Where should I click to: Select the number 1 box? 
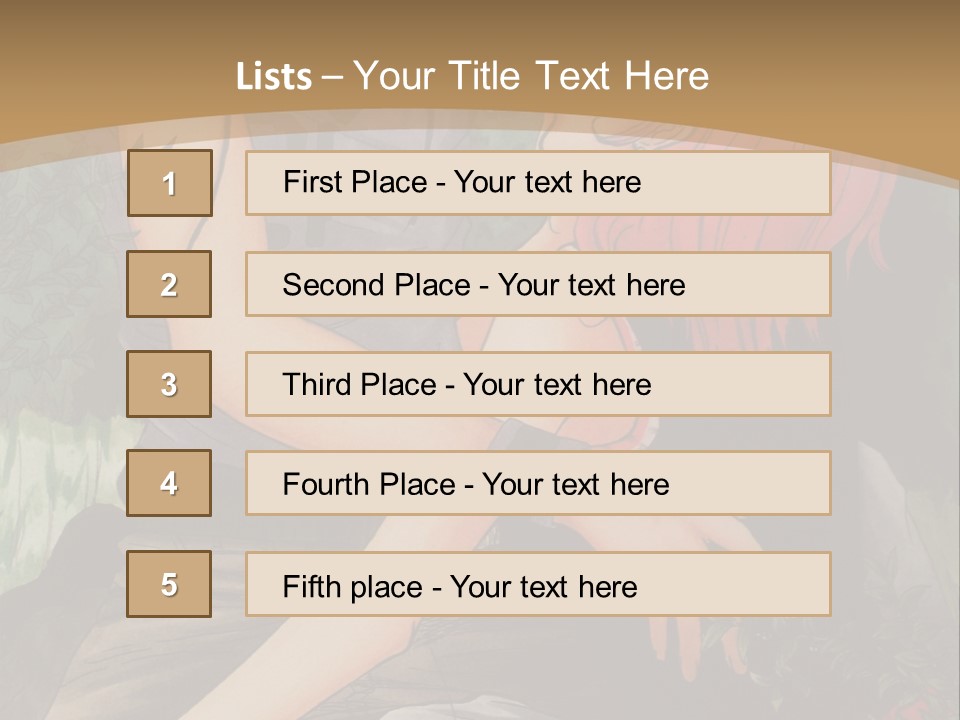coord(170,183)
